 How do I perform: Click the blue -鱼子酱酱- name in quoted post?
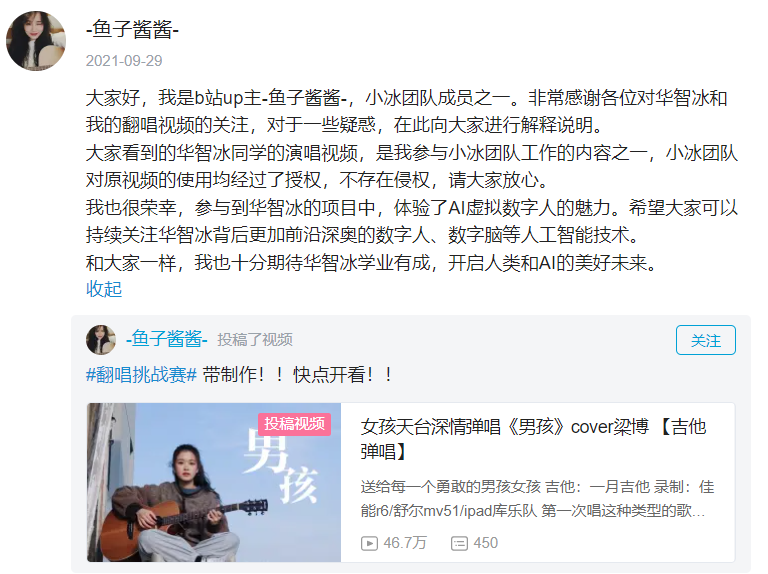click(x=167, y=339)
